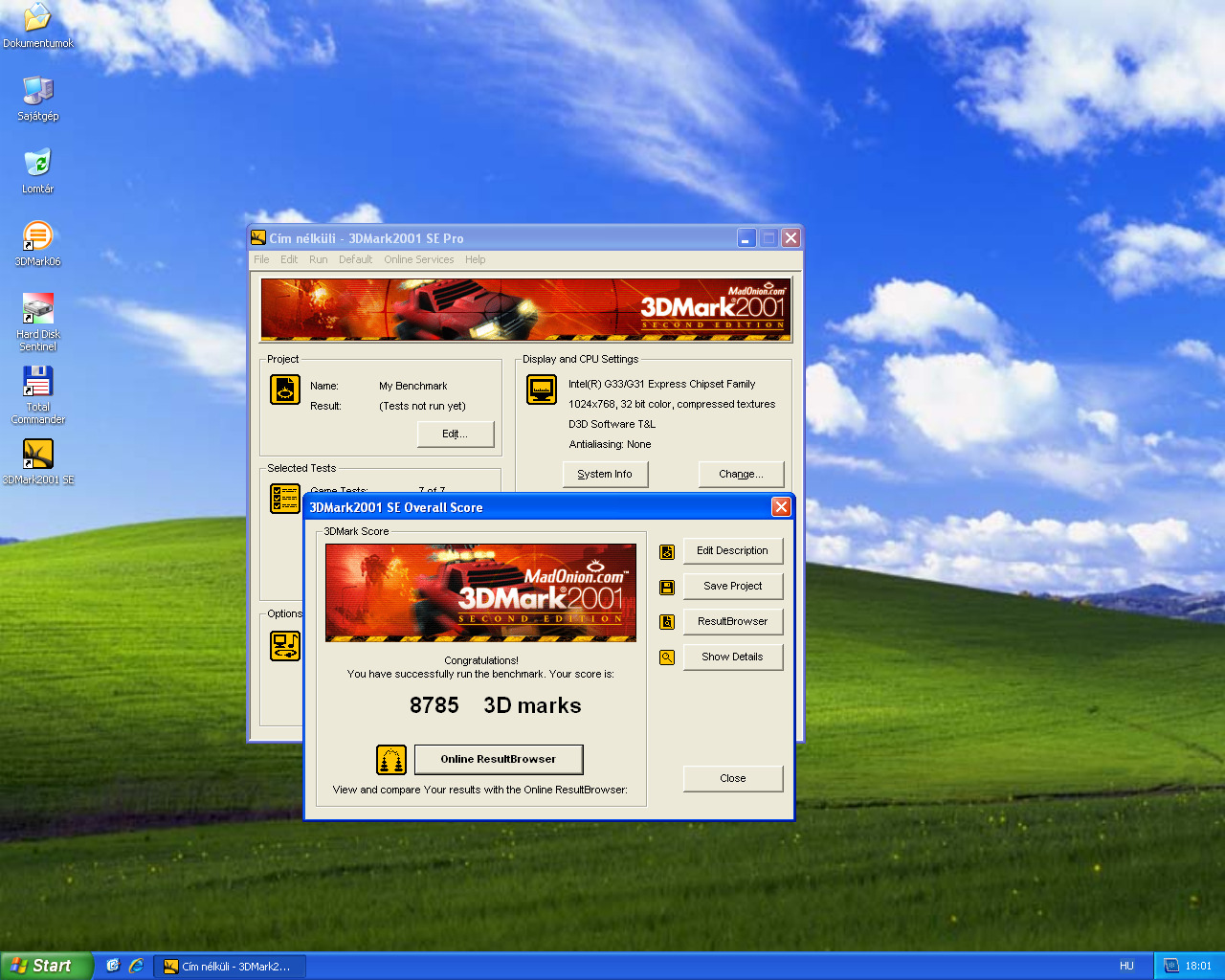Click the 3DMark icon in main window title bar

click(257, 237)
